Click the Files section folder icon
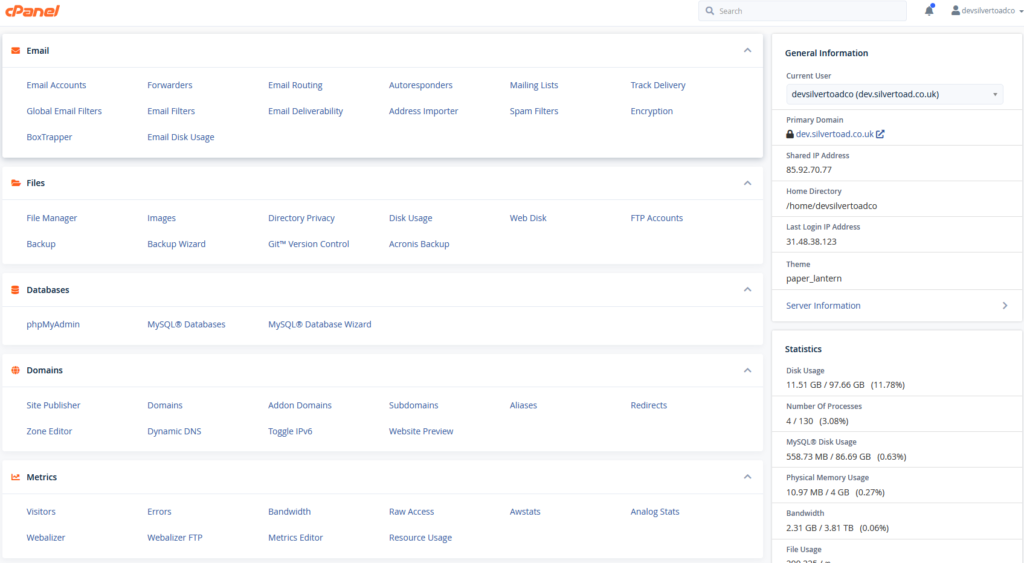The width and height of the screenshot is (1024, 563). pyautogui.click(x=15, y=183)
